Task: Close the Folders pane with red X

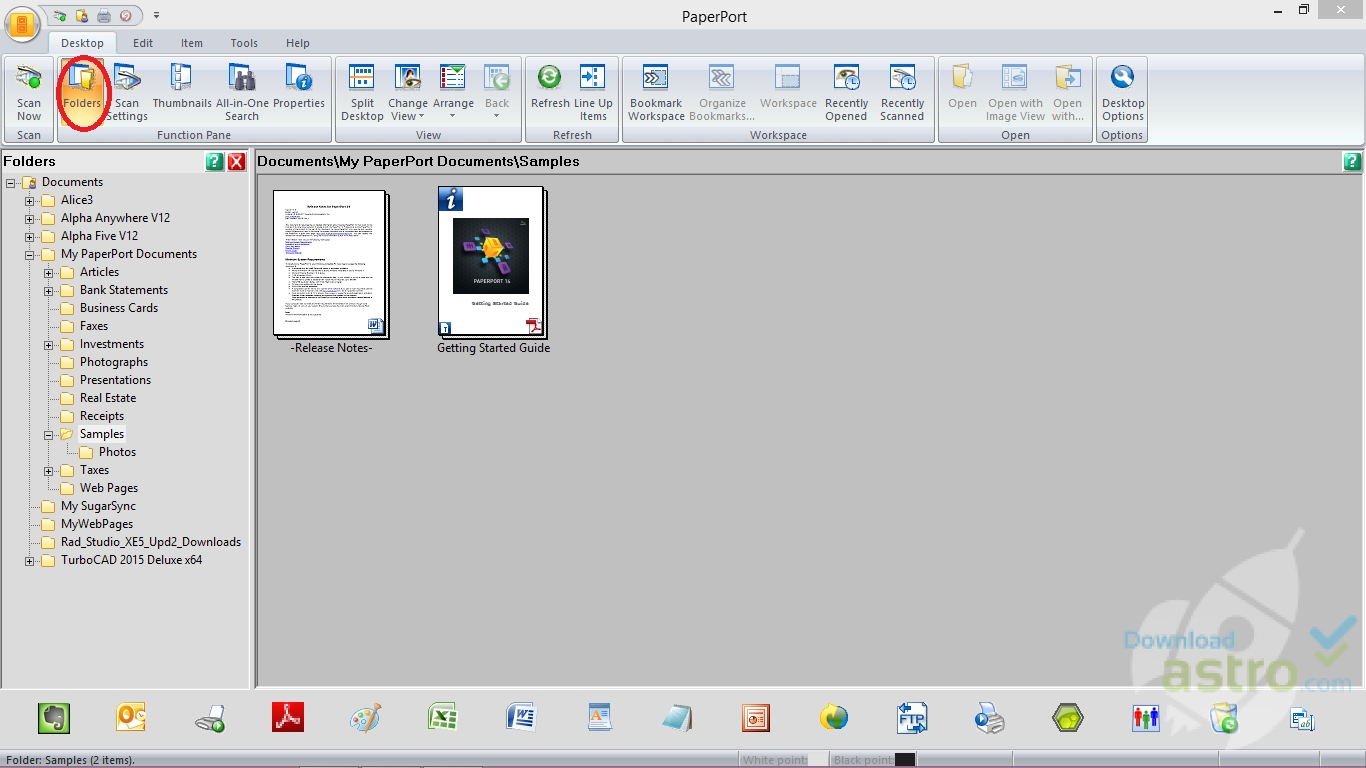Action: point(236,161)
